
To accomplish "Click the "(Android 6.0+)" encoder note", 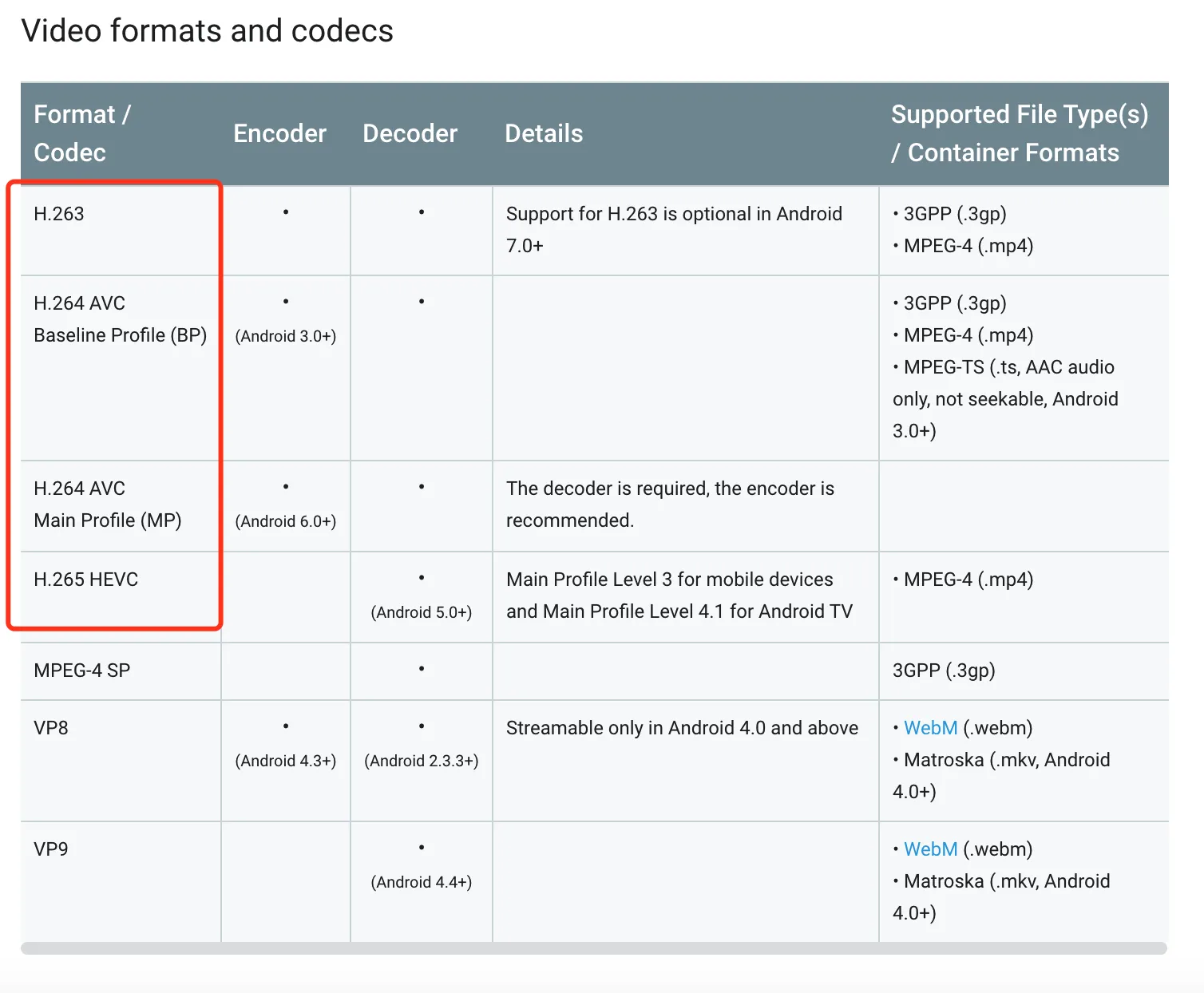I will pyautogui.click(x=286, y=521).
